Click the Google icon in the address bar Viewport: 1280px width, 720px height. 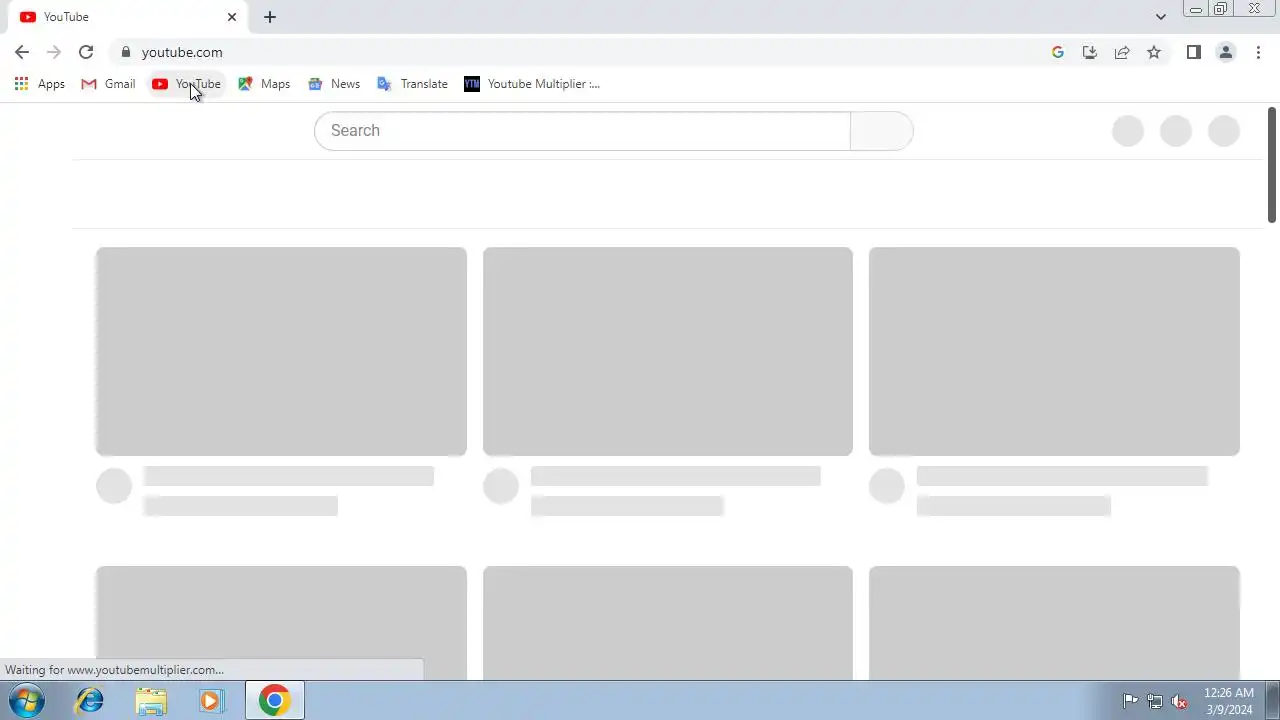coord(1058,52)
